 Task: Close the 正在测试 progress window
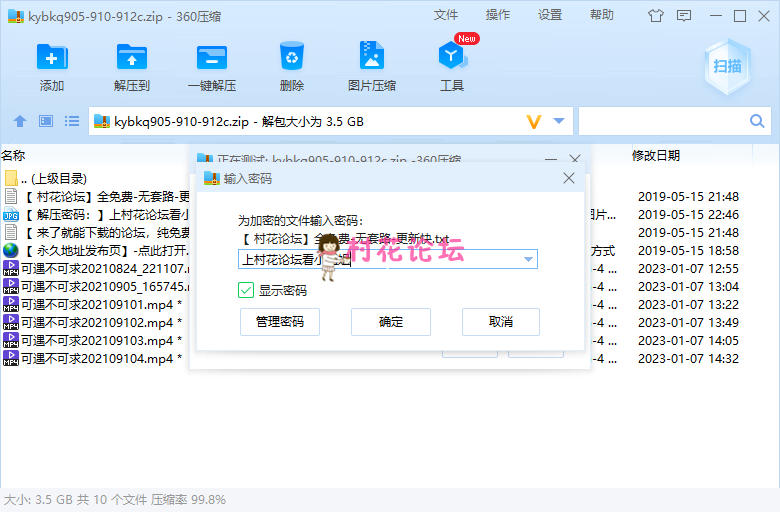click(575, 159)
